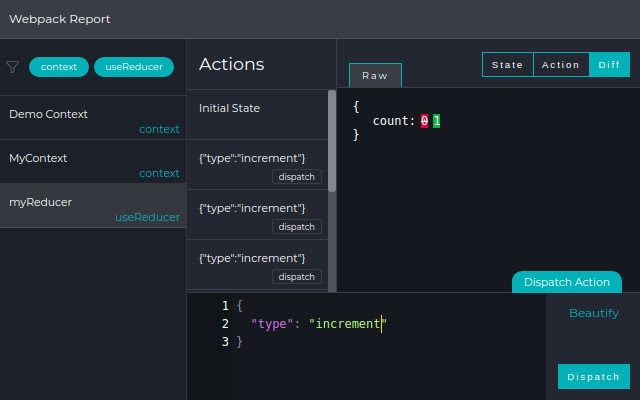Switch to the State view
Viewport: 640px width, 400px height.
coord(507,65)
